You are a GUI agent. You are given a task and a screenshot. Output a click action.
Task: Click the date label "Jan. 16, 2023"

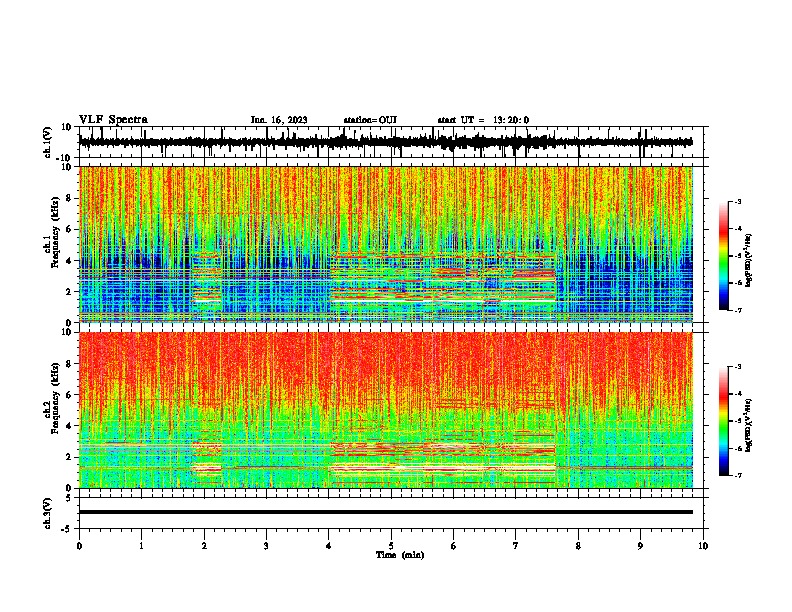coord(279,120)
